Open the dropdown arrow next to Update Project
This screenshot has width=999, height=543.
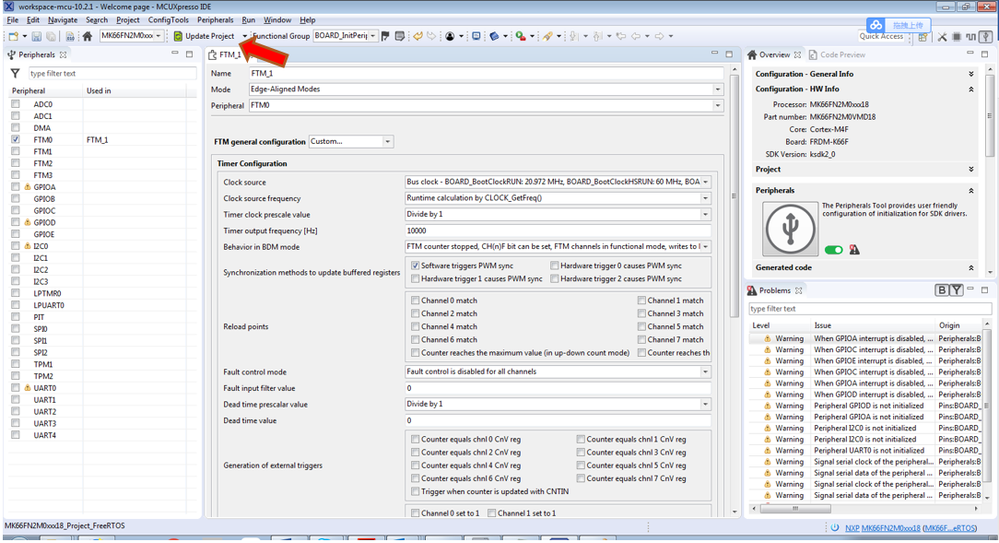(x=245, y=36)
